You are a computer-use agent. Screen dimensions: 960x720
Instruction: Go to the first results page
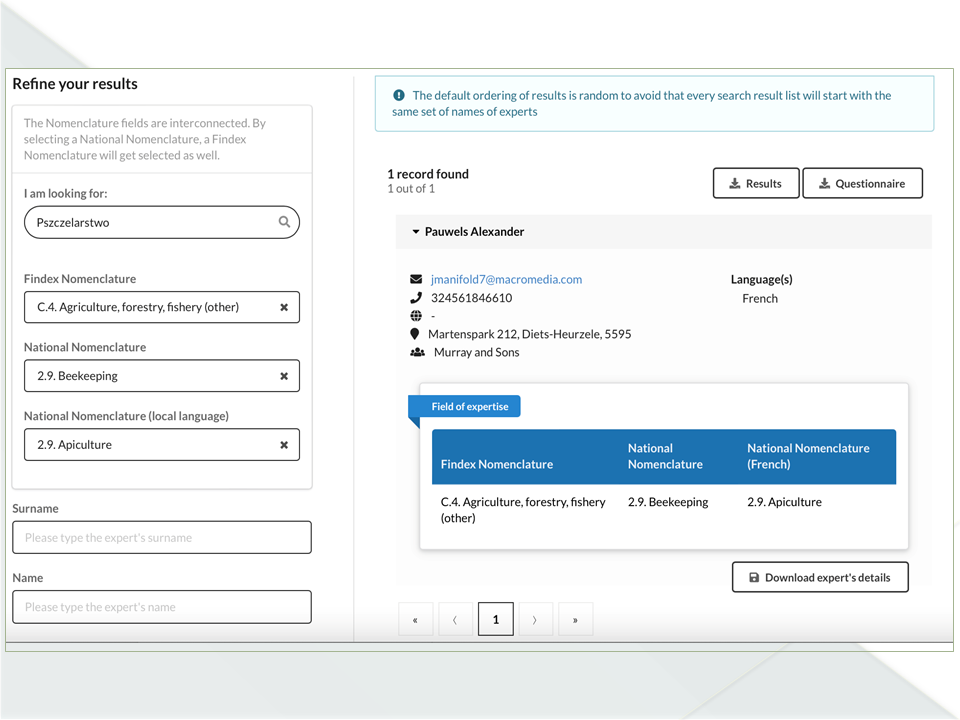[415, 620]
